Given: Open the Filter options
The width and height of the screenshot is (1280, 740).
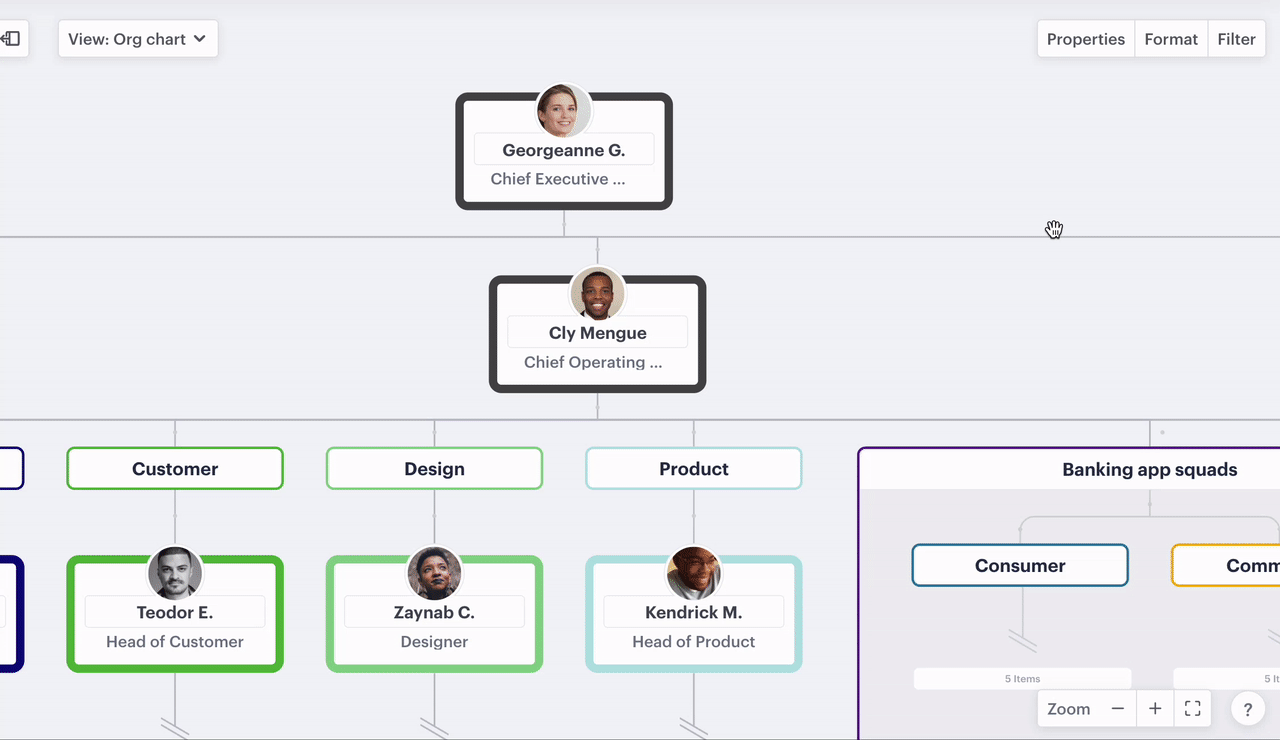Looking at the screenshot, I should pyautogui.click(x=1236, y=39).
